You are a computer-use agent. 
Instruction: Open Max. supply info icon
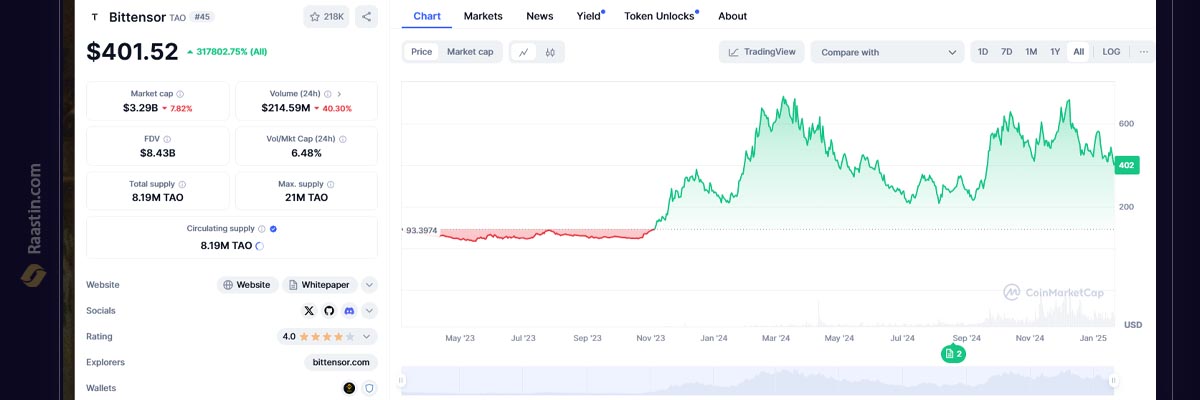pos(331,184)
